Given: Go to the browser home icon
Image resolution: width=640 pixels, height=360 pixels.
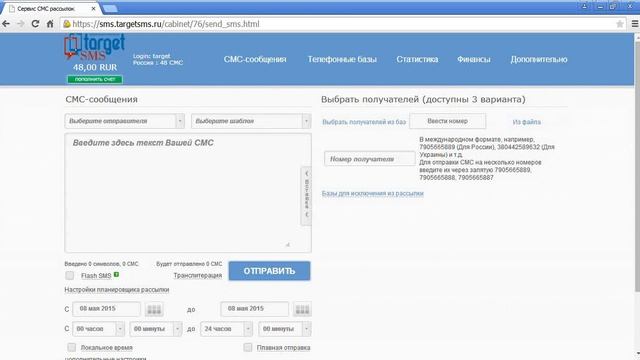Looking at the screenshot, I should pyautogui.click(x=50, y=24).
